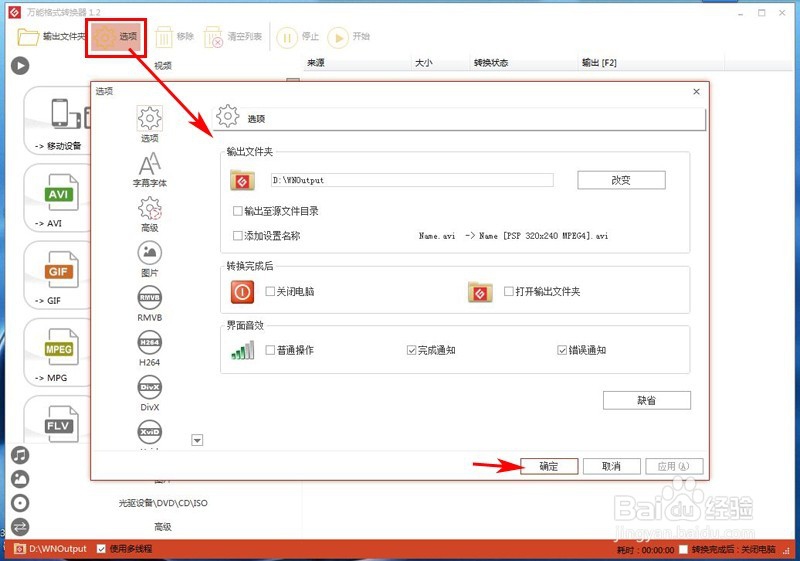Viewport: 800px width, 561px height.
Task: Select the video category play icon in sidebar
Action: [20, 65]
